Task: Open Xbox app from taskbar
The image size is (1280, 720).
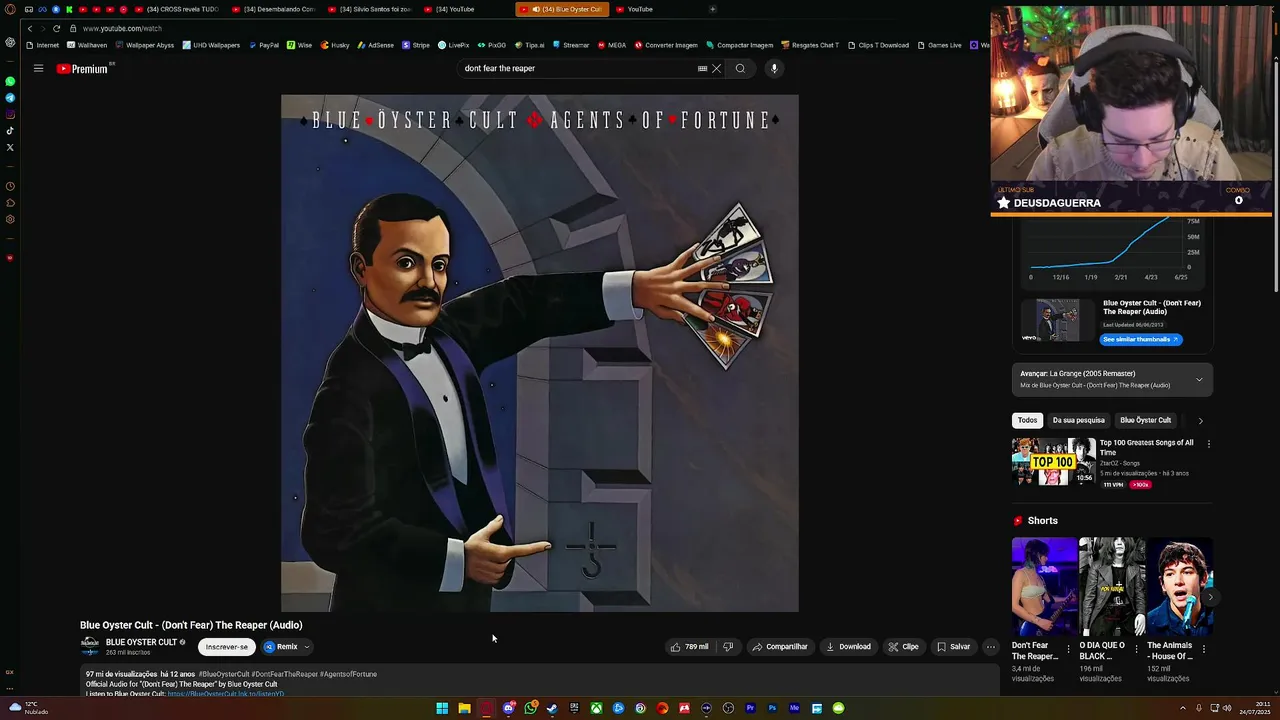Action: [596, 708]
